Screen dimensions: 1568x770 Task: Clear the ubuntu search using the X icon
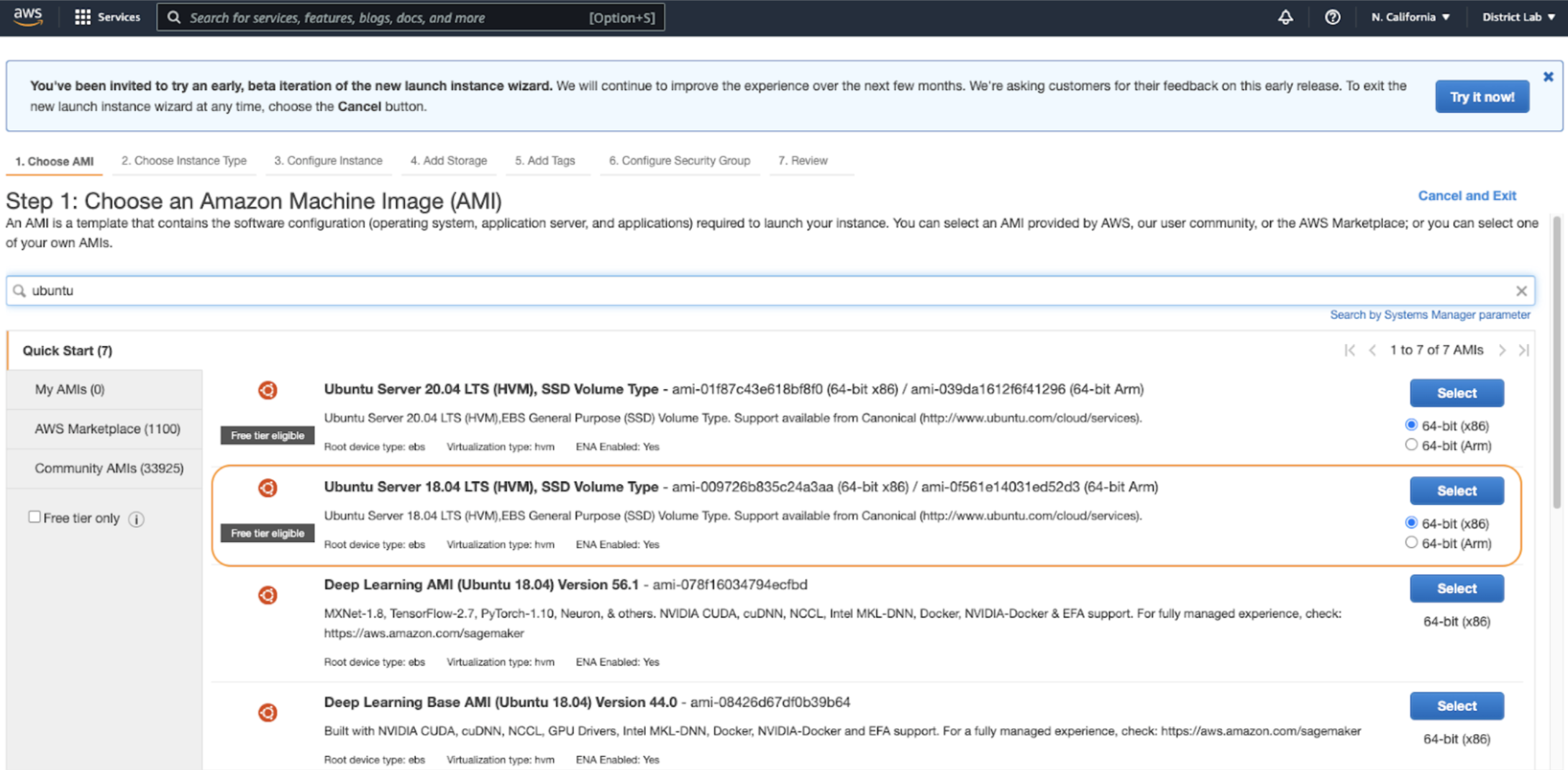(x=1522, y=291)
